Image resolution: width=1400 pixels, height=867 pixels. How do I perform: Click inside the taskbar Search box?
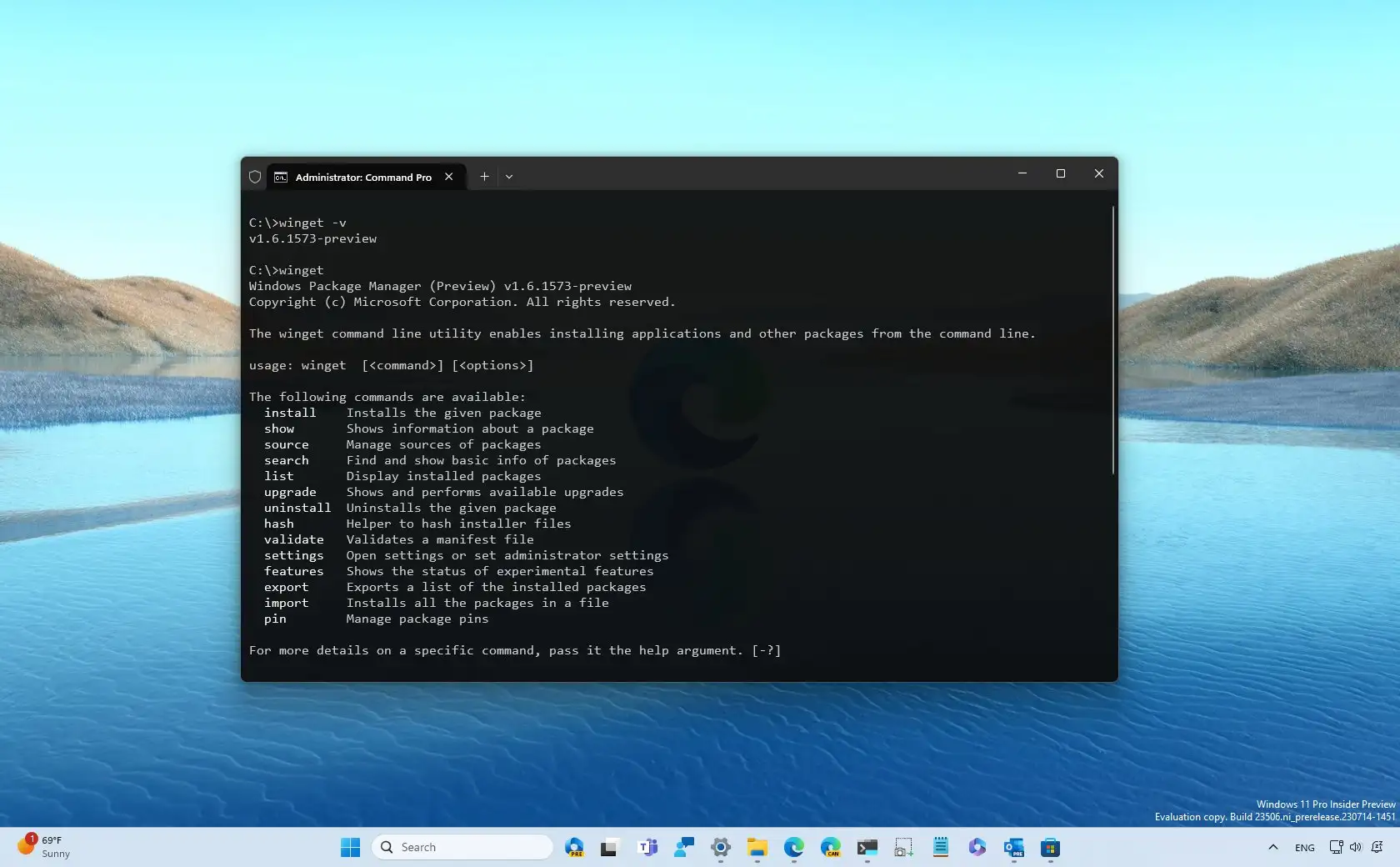[x=462, y=847]
